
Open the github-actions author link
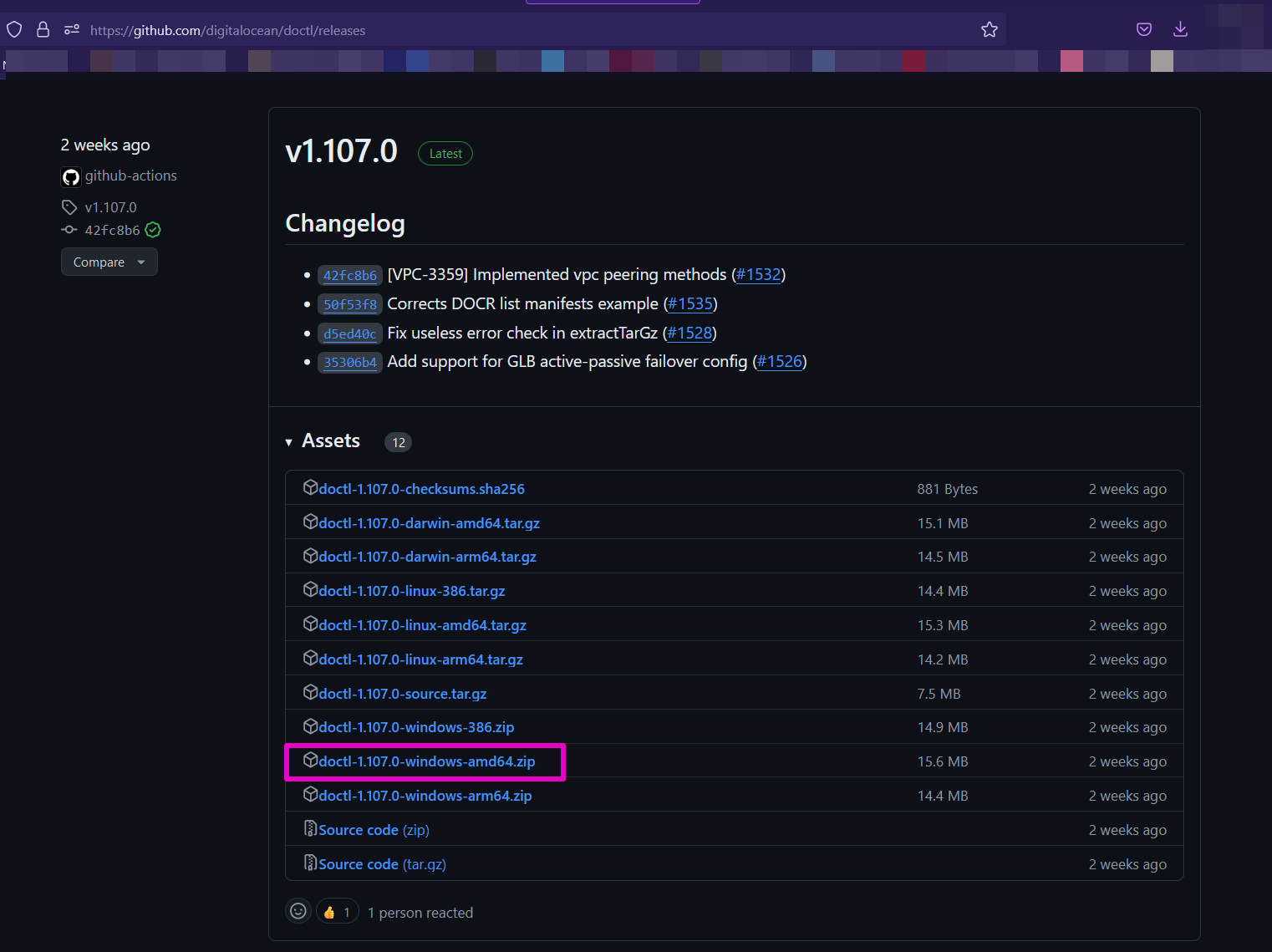click(x=130, y=176)
